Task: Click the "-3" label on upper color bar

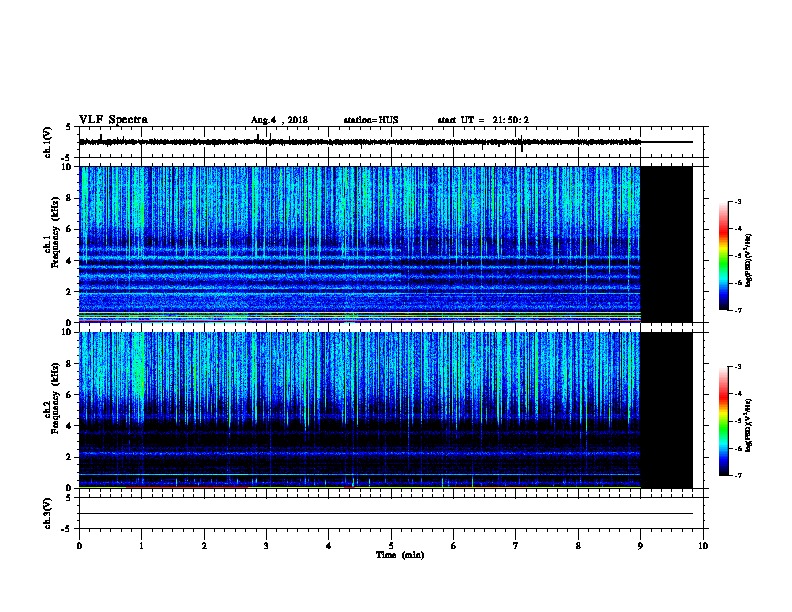Action: [x=737, y=201]
